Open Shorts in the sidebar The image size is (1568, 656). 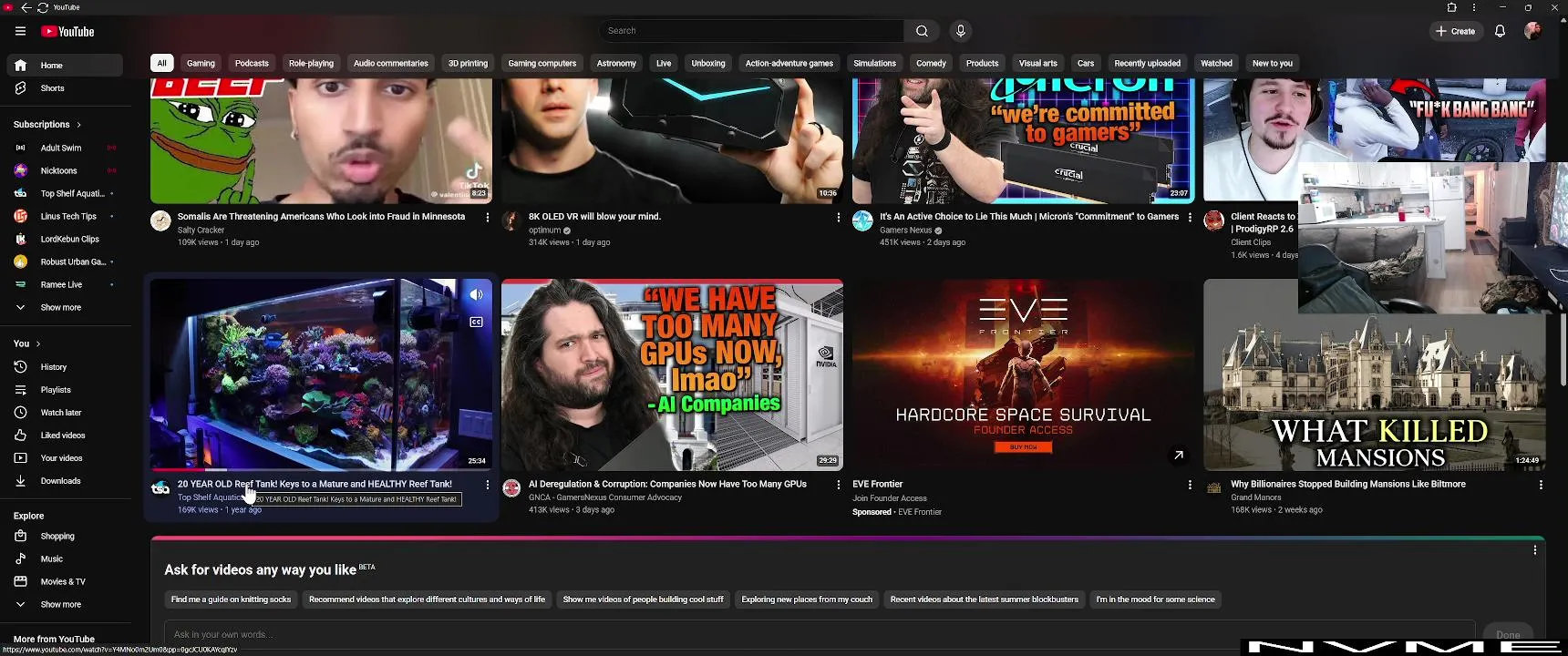(x=65, y=88)
